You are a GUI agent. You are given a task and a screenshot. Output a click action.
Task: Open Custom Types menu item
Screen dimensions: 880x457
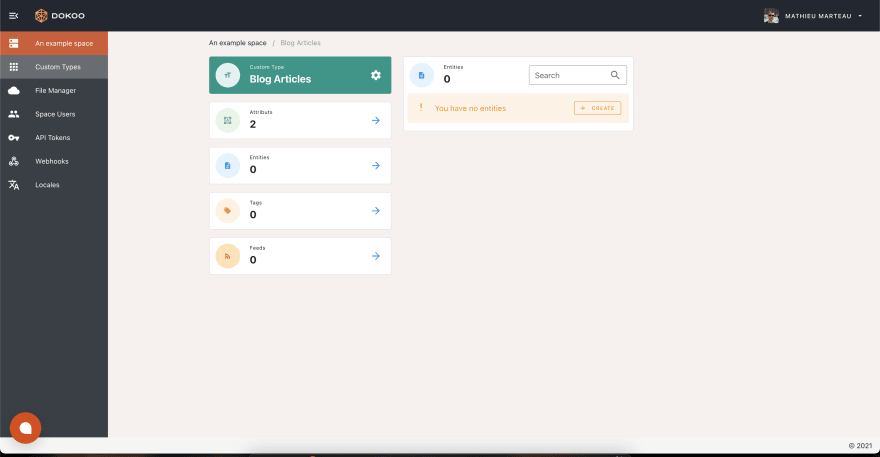[x=54, y=67]
